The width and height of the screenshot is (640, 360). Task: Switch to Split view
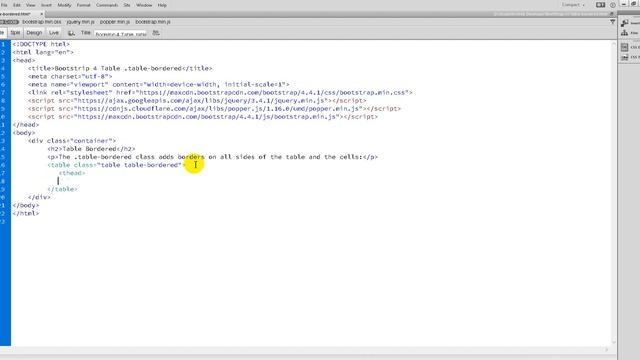(15, 33)
